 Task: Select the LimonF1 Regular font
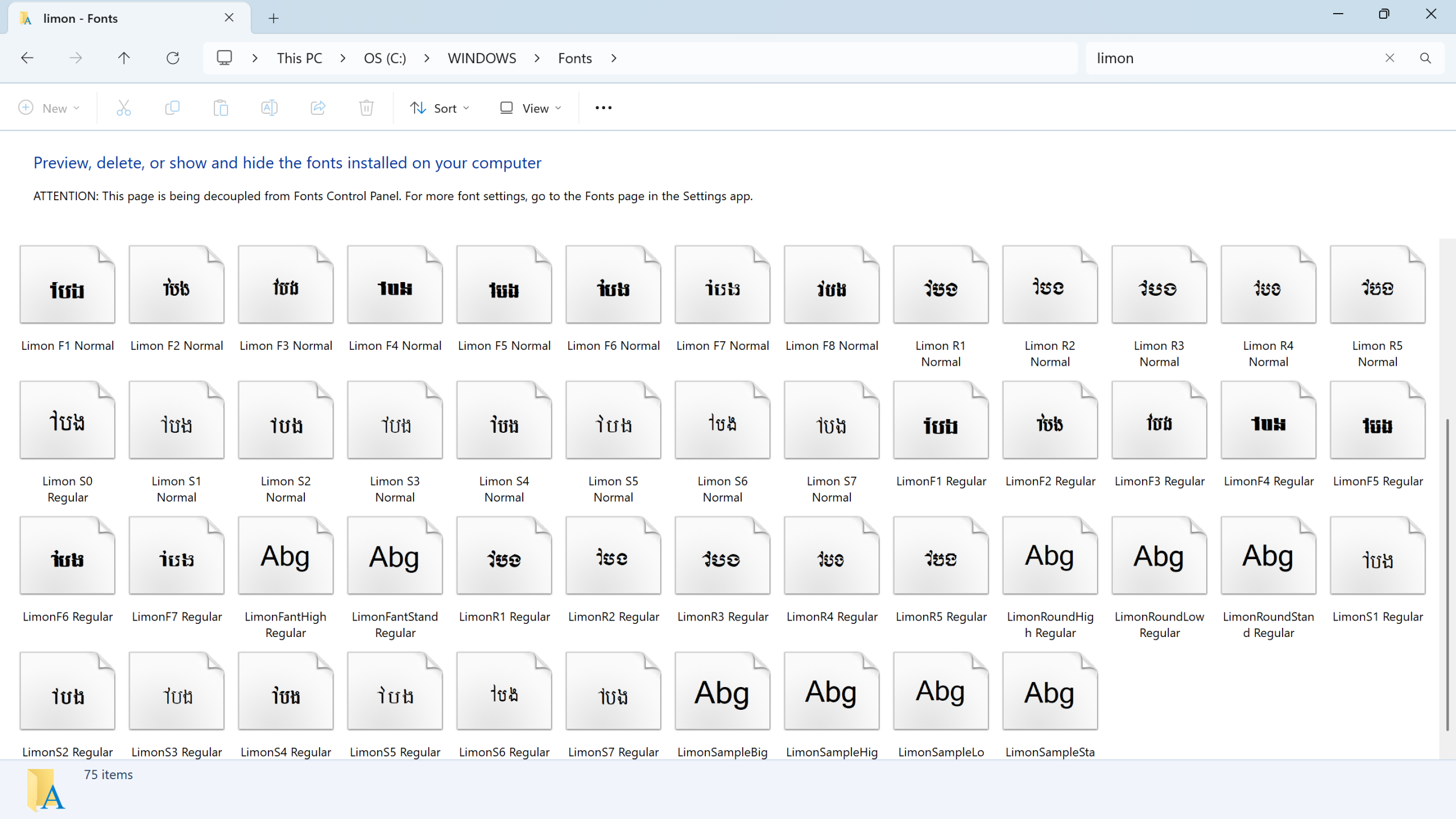[941, 435]
